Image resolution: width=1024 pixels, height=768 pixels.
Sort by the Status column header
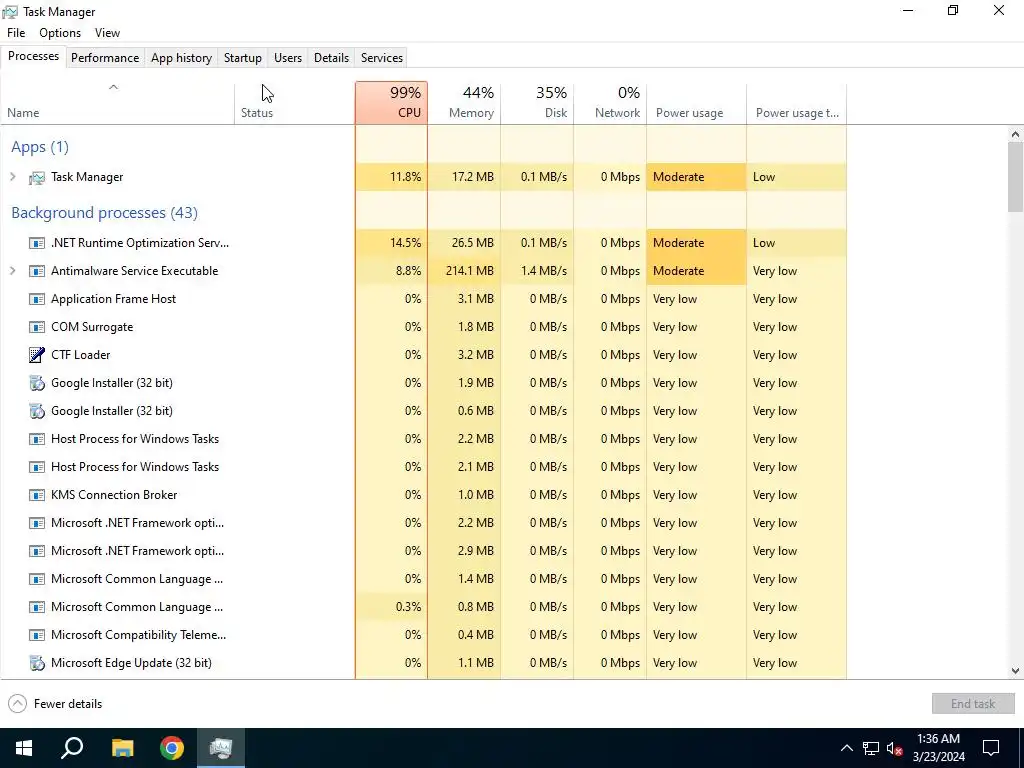(x=295, y=103)
